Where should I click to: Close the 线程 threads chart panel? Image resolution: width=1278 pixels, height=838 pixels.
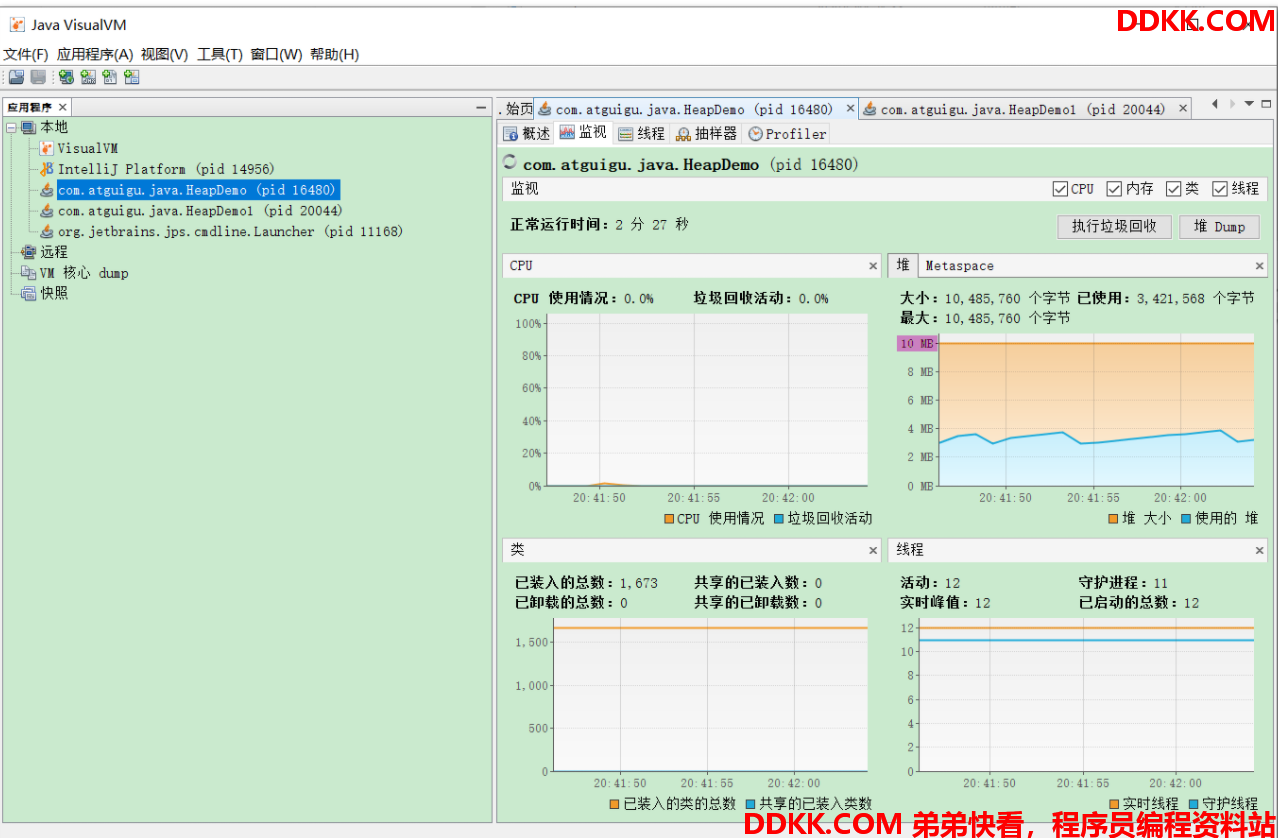1260,550
